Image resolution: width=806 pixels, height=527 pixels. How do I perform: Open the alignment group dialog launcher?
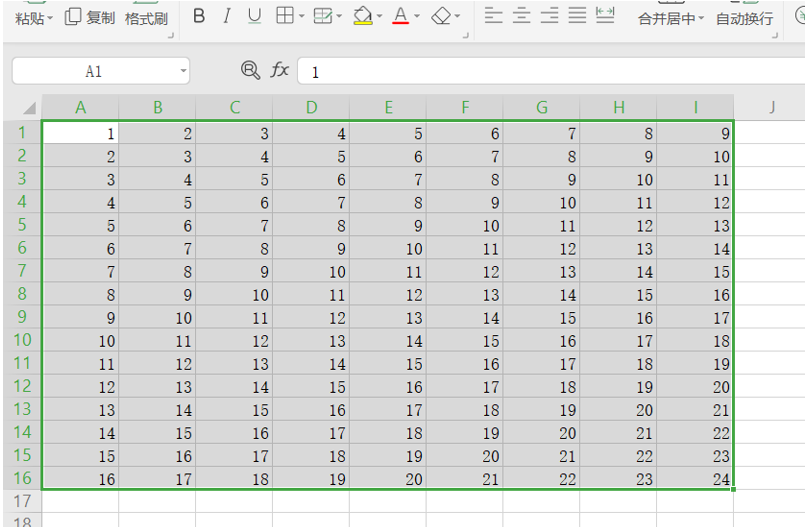coord(775,35)
